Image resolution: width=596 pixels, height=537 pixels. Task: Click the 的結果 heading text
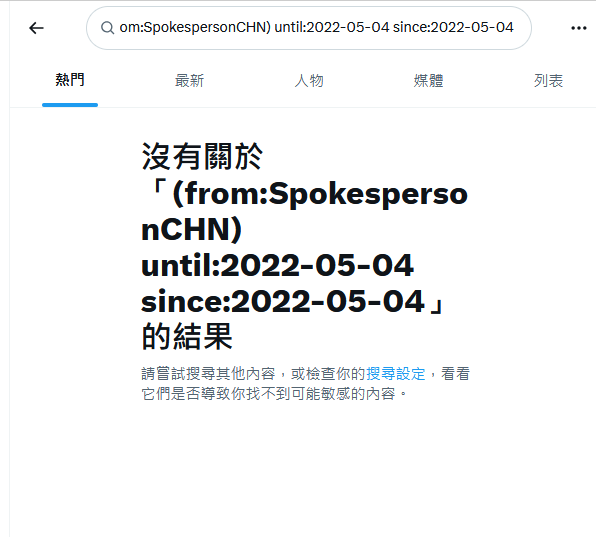coord(187,336)
